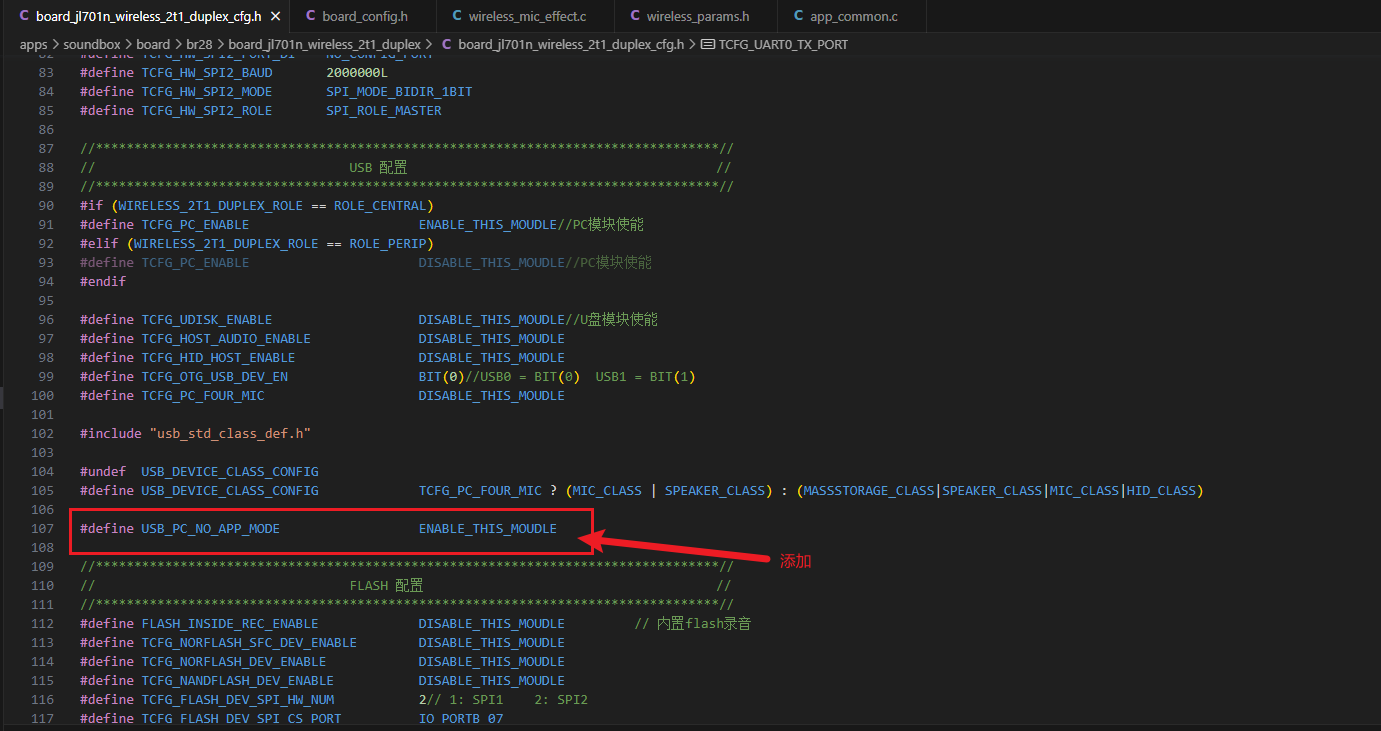Open the wireless_mic_effect.c tab
Image resolution: width=1381 pixels, height=731 pixels.
coord(526,16)
